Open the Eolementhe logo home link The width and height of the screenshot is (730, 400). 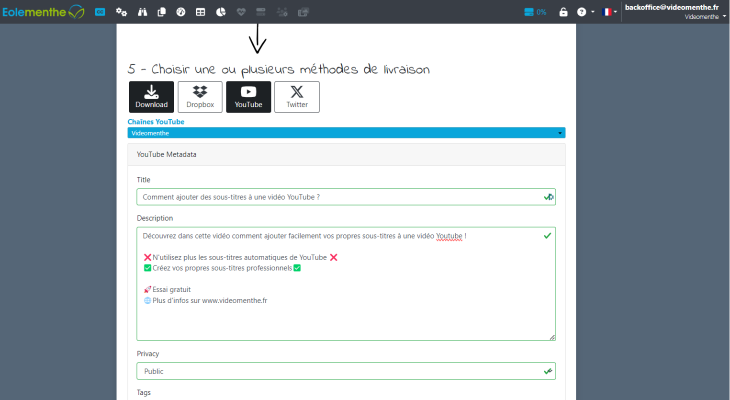[x=43, y=12]
